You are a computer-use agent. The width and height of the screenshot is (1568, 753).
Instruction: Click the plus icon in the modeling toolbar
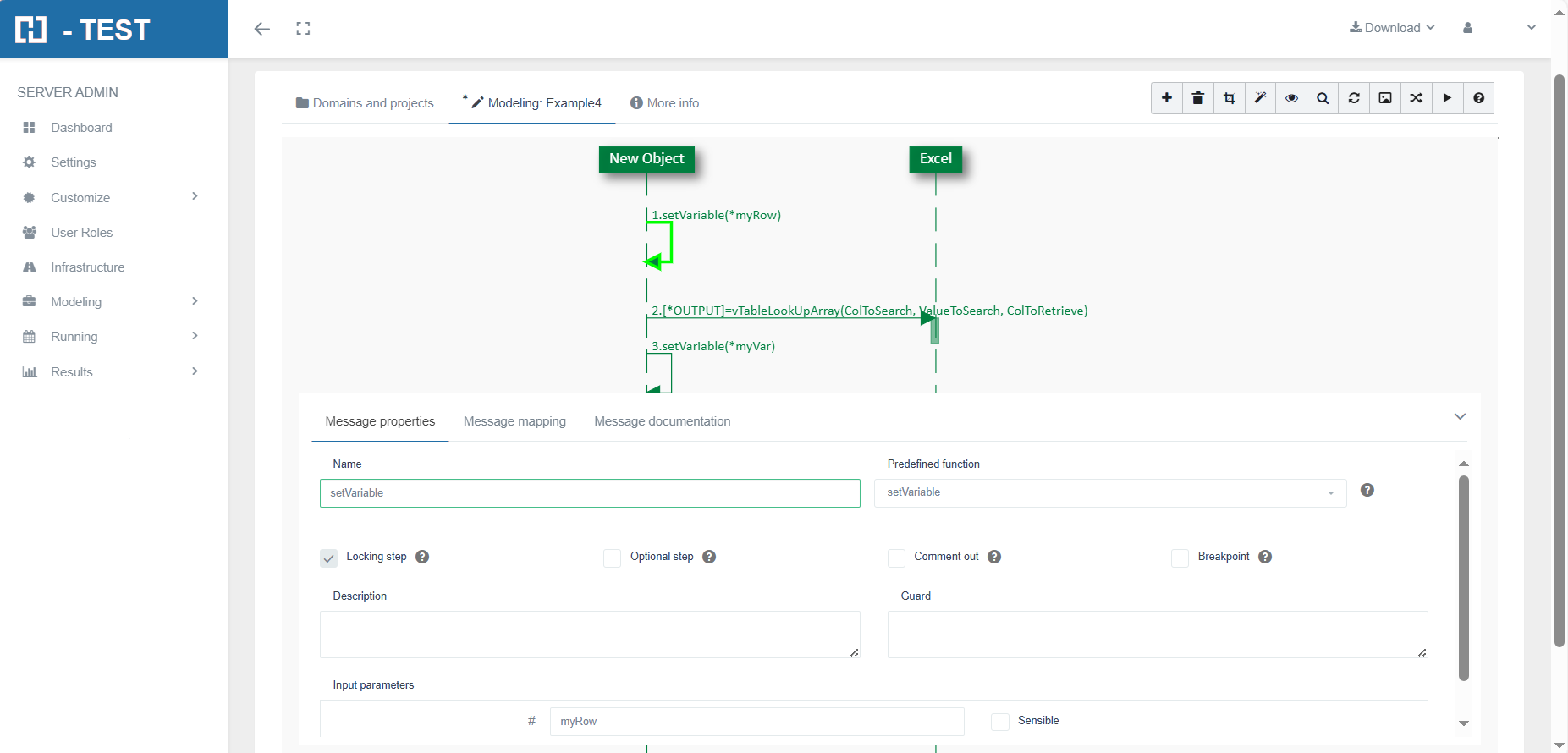tap(1166, 98)
